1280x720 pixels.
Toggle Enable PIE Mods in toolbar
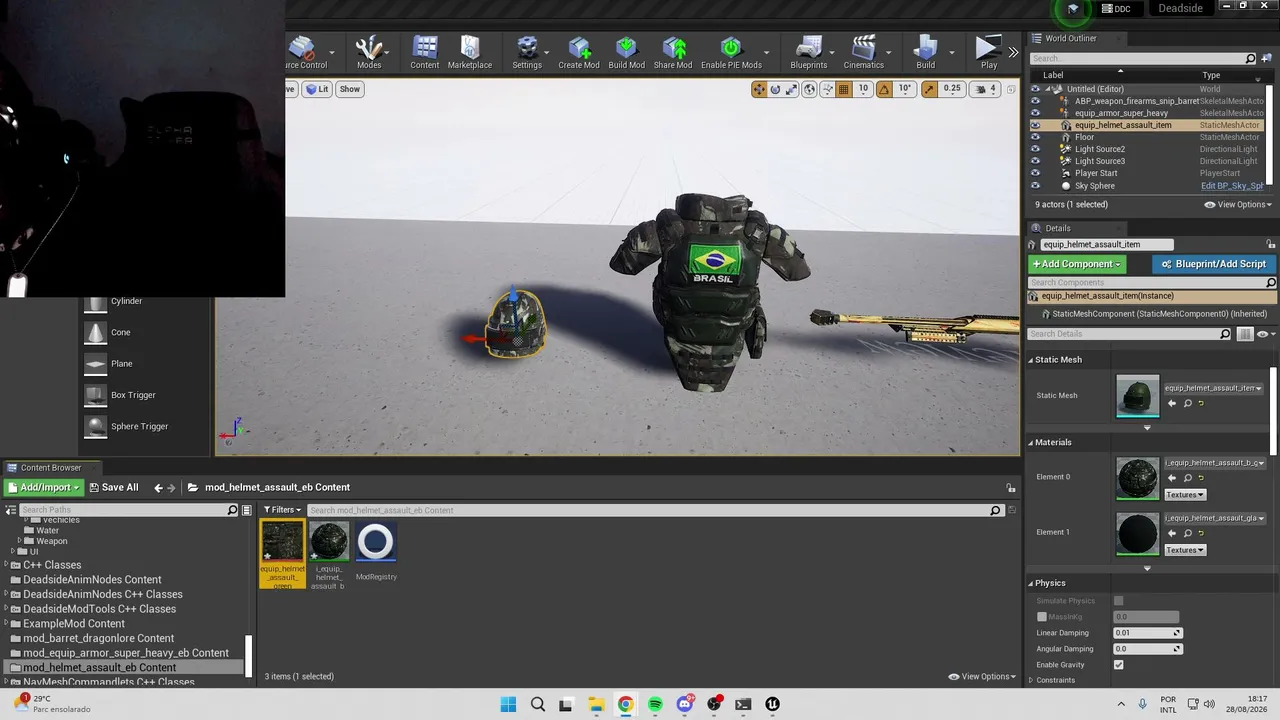coord(731,52)
